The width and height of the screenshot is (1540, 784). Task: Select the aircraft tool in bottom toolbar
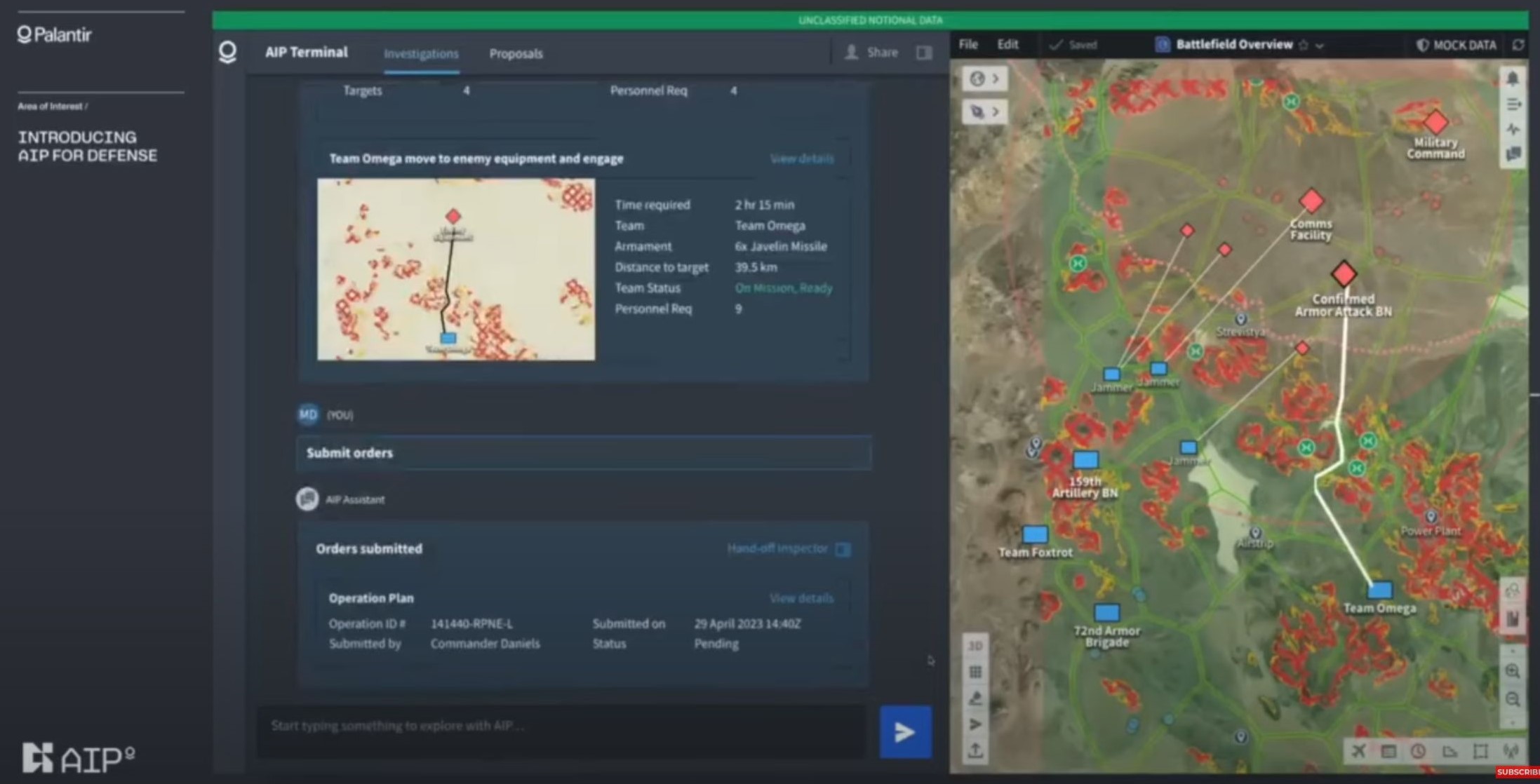(x=1359, y=751)
